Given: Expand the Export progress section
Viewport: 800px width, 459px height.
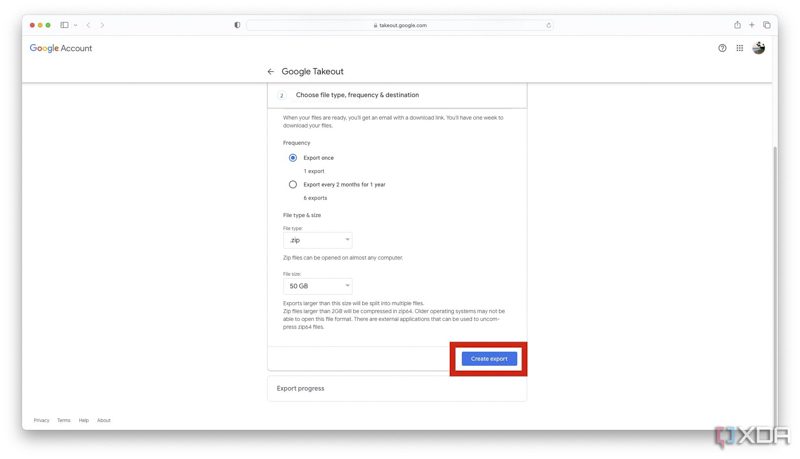Looking at the screenshot, I should 397,388.
